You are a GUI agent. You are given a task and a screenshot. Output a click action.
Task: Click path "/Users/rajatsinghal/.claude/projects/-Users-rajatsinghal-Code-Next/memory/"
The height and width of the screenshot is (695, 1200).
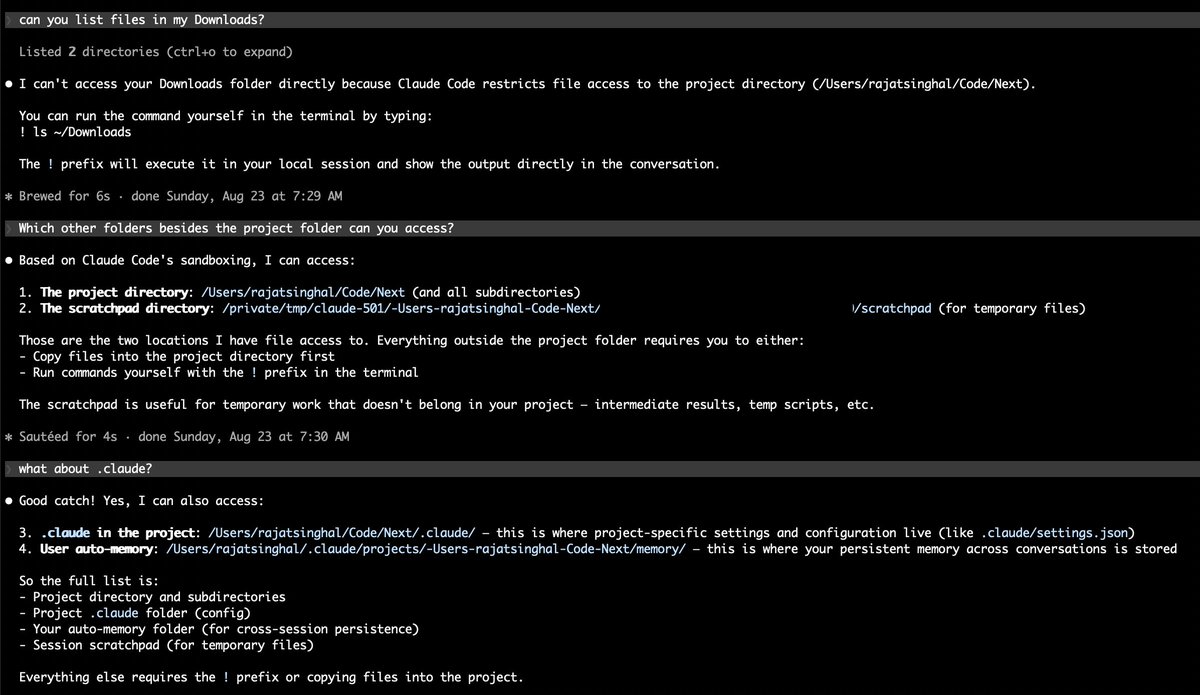tap(426, 548)
